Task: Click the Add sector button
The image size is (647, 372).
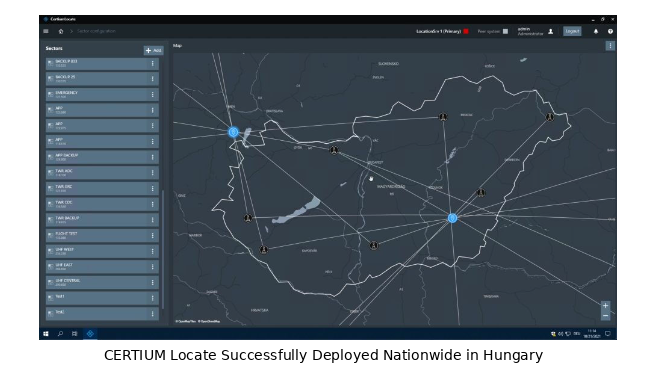Action: (x=153, y=50)
